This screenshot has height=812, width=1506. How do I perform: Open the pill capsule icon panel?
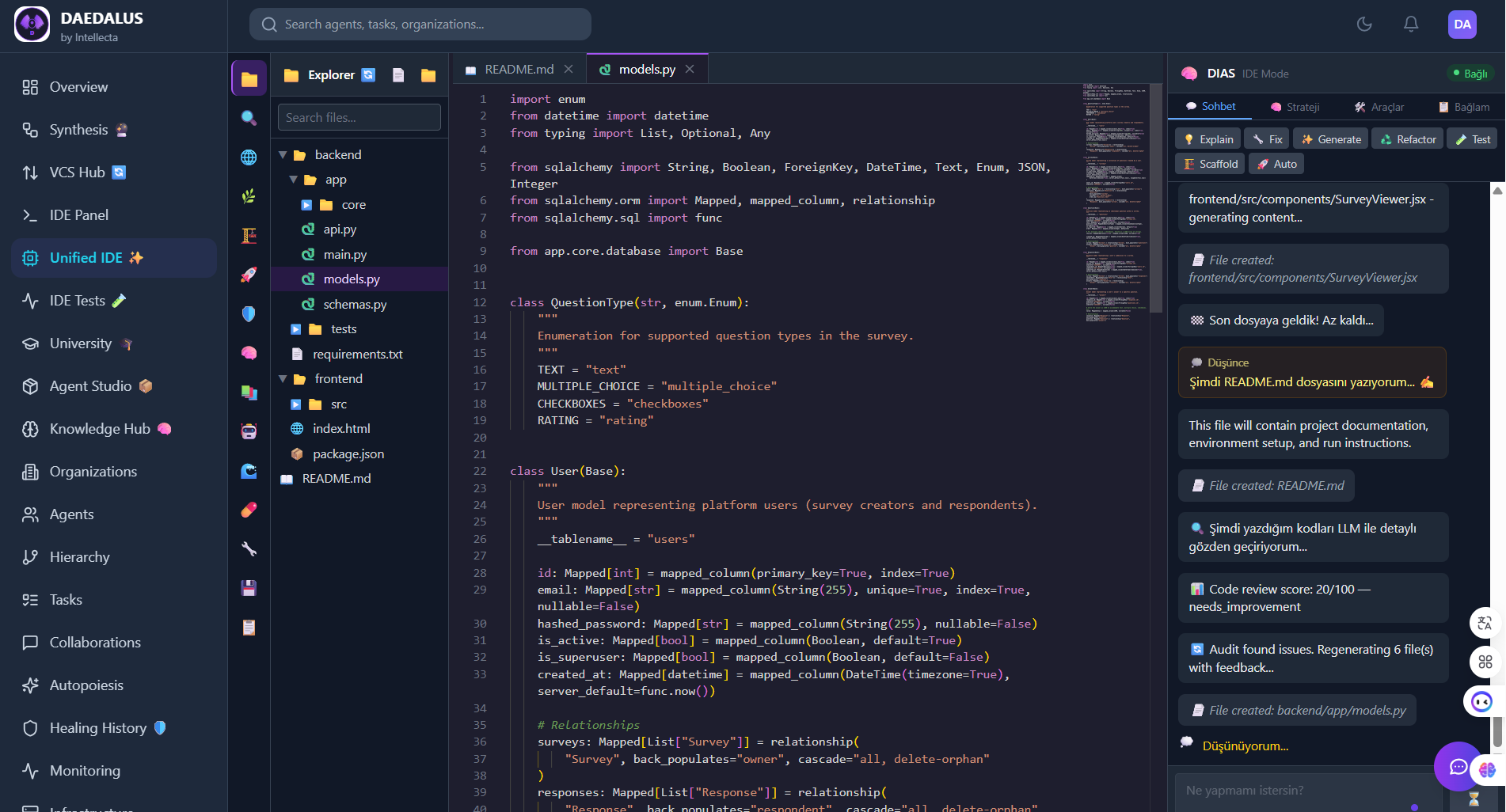(249, 510)
